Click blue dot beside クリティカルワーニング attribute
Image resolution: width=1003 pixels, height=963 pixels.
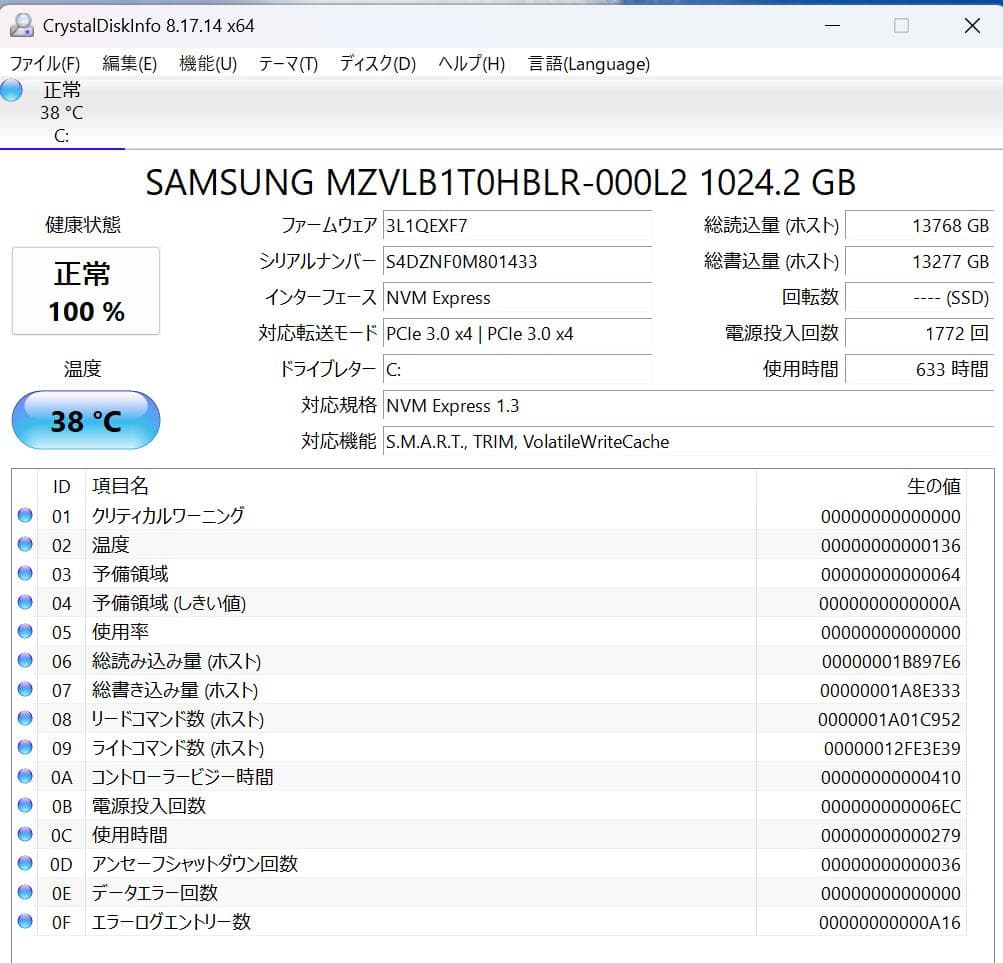[x=26, y=516]
